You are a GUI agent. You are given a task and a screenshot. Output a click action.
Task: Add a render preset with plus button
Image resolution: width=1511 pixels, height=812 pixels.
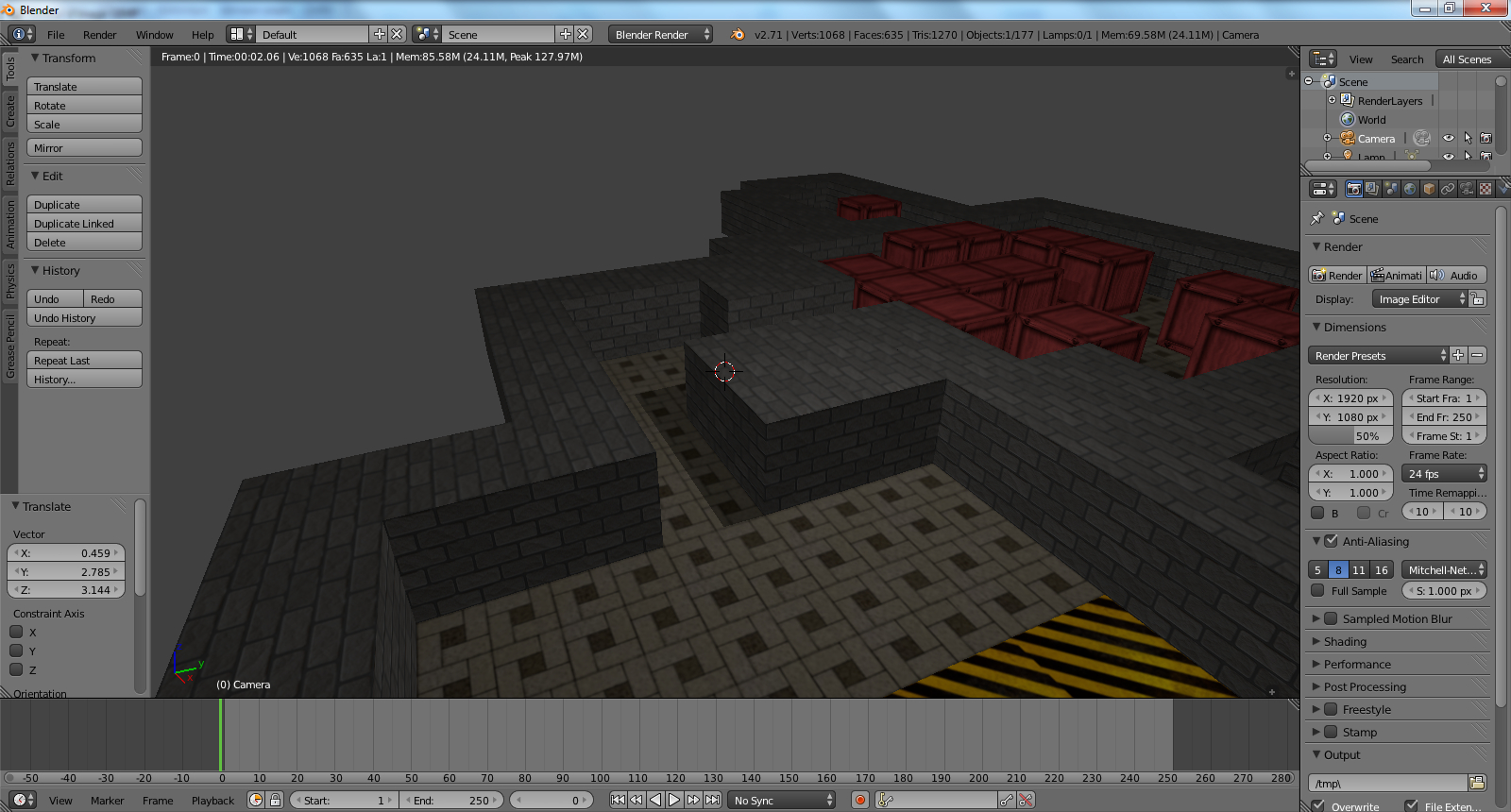click(1458, 355)
